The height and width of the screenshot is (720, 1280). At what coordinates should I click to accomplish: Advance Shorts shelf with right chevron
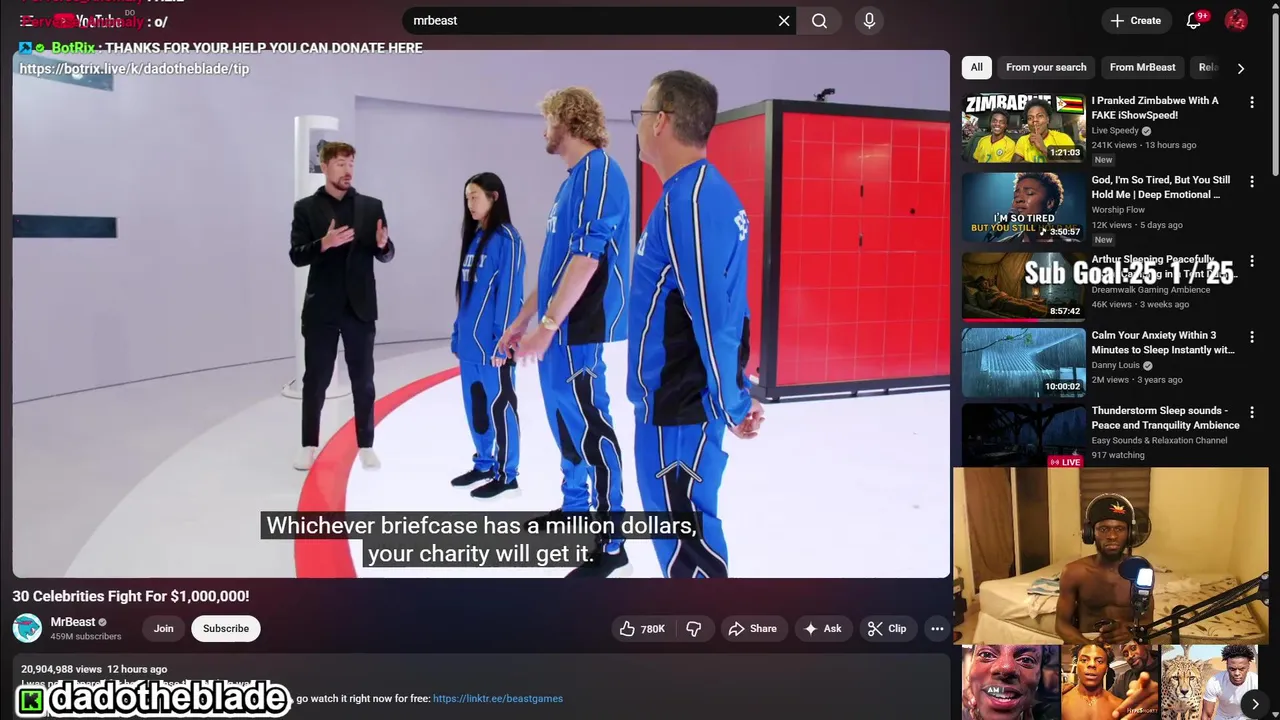pyautogui.click(x=1255, y=704)
